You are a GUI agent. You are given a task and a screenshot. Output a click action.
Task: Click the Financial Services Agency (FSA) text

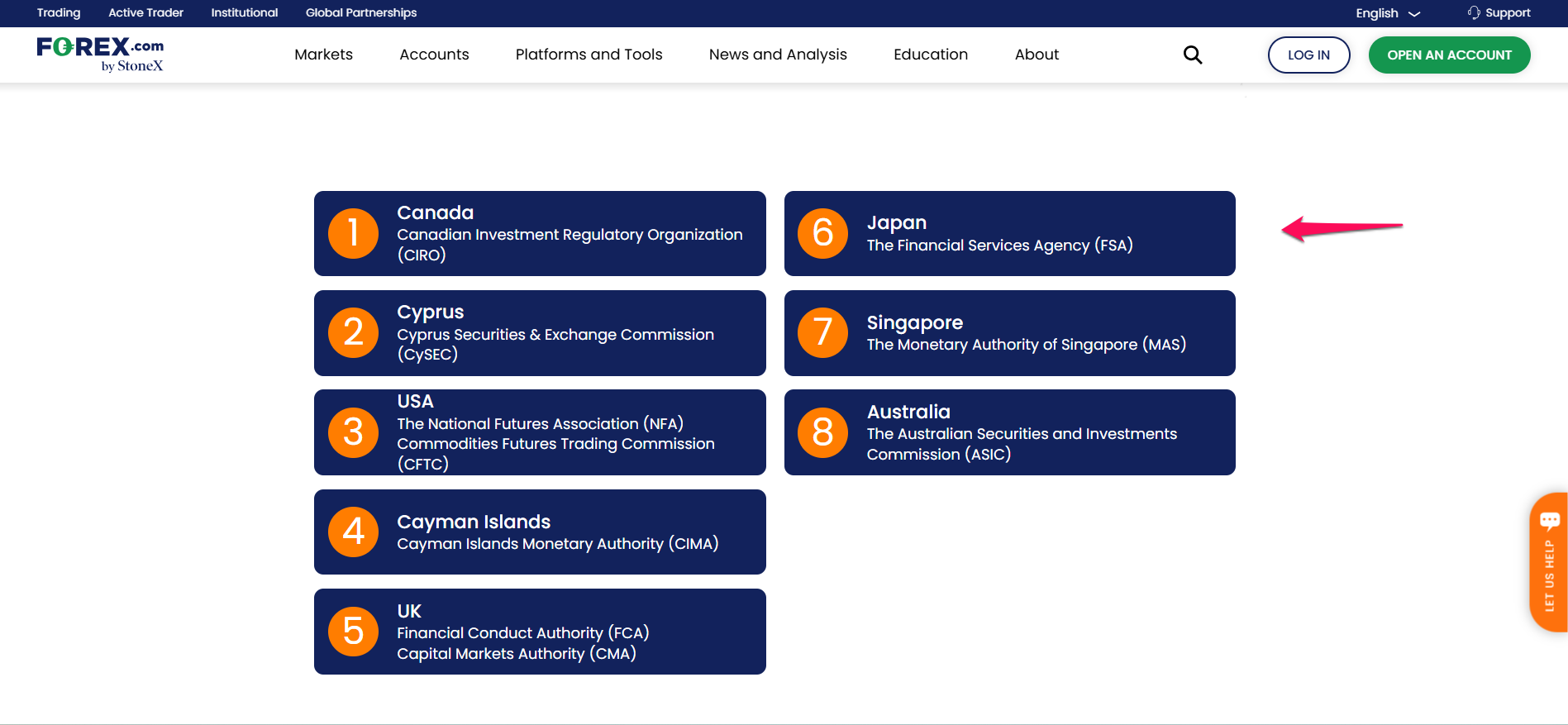coord(1000,245)
